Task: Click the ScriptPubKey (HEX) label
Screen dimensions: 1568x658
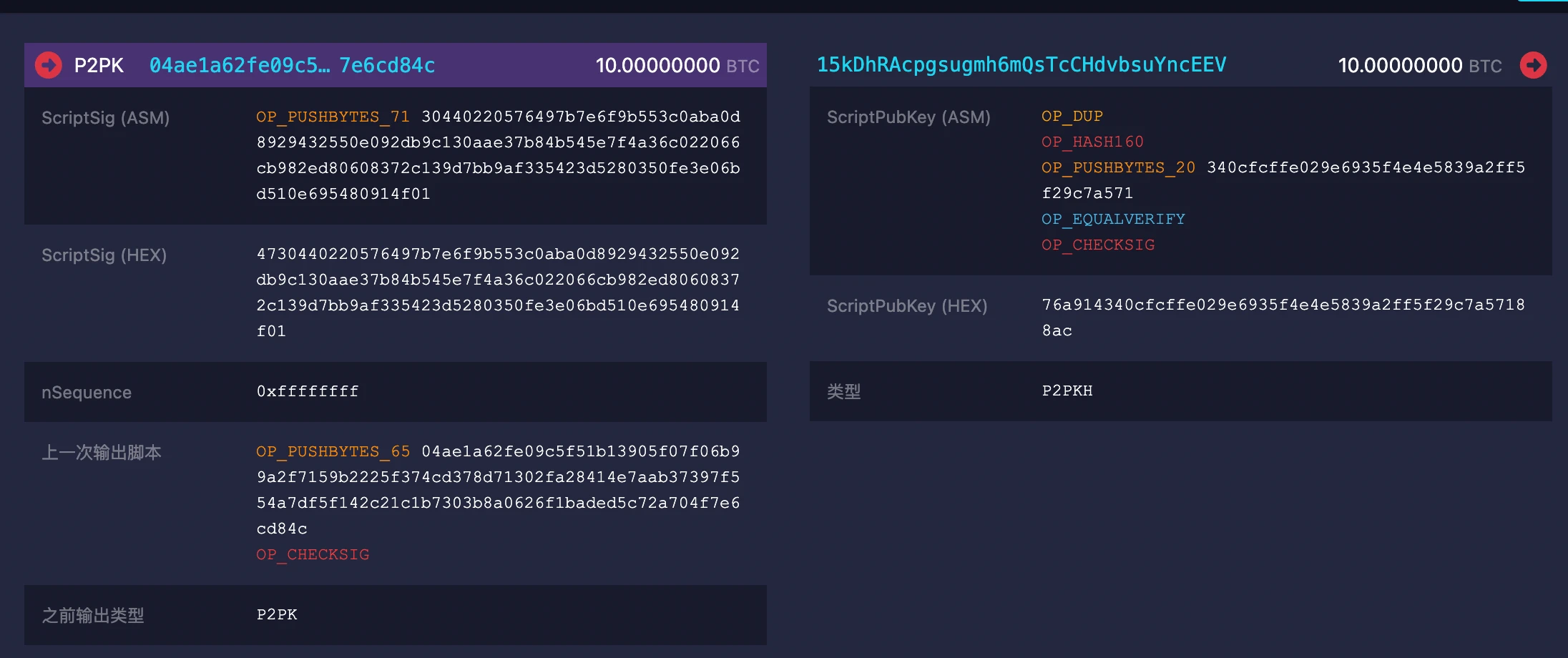Action: (906, 306)
